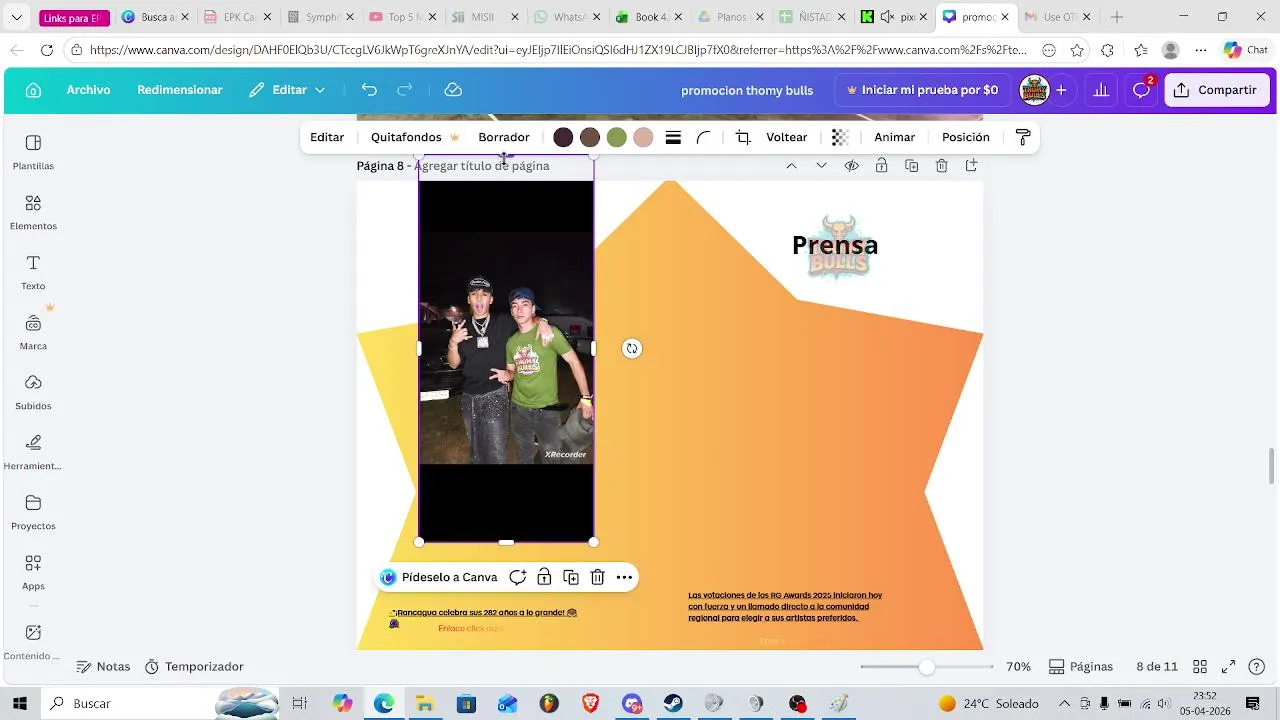Add collaborator plus button
The height and width of the screenshot is (720, 1280).
1061,90
